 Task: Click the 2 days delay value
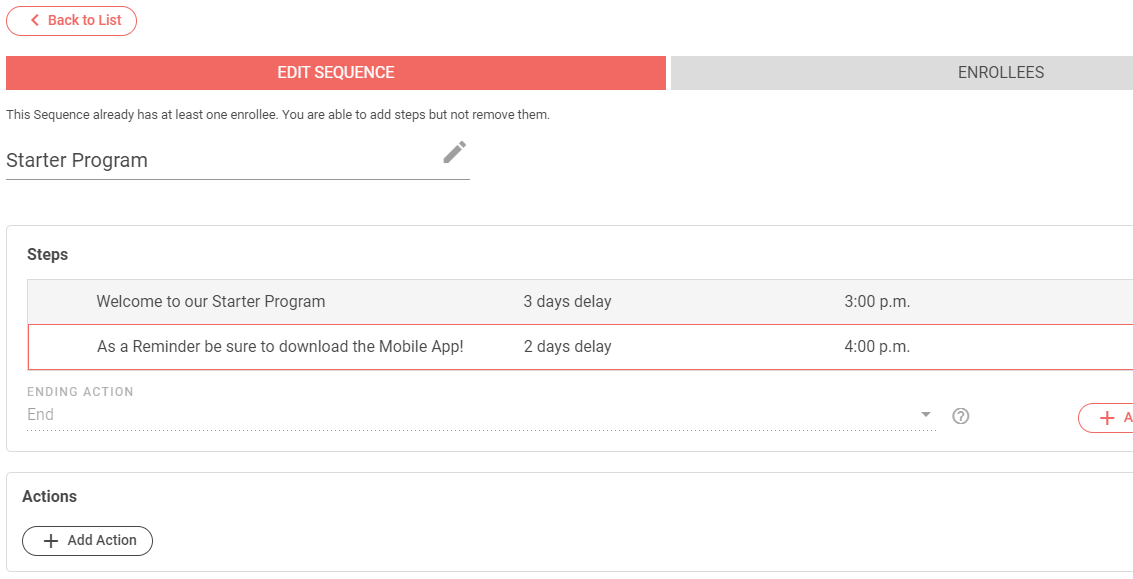click(567, 347)
